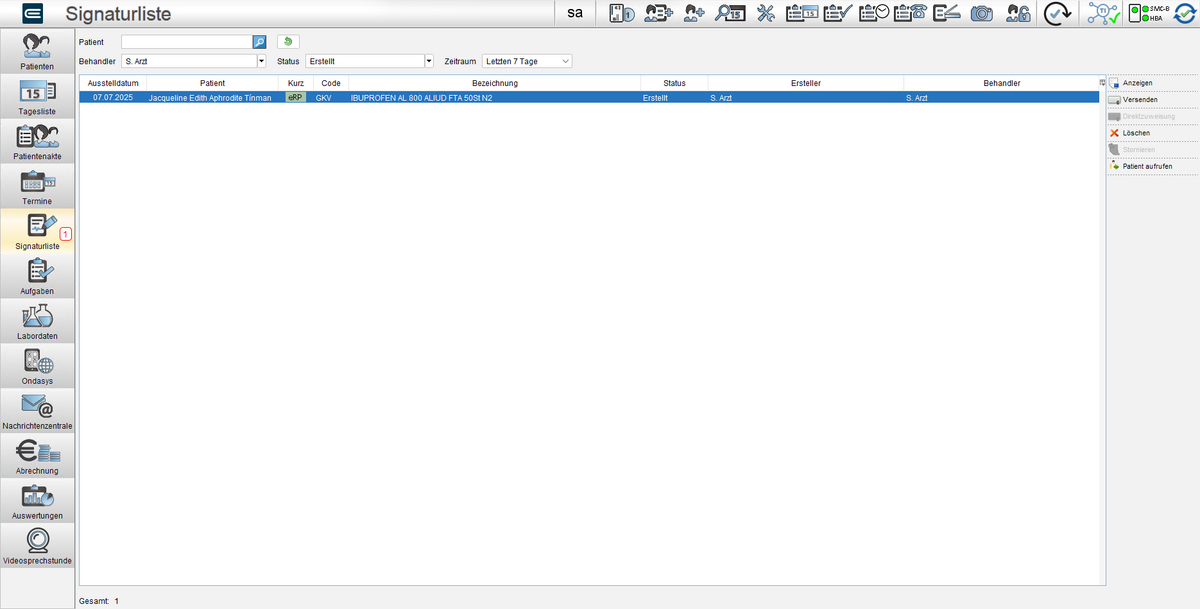
Task: Sort by Patient column header
Action: [212, 83]
